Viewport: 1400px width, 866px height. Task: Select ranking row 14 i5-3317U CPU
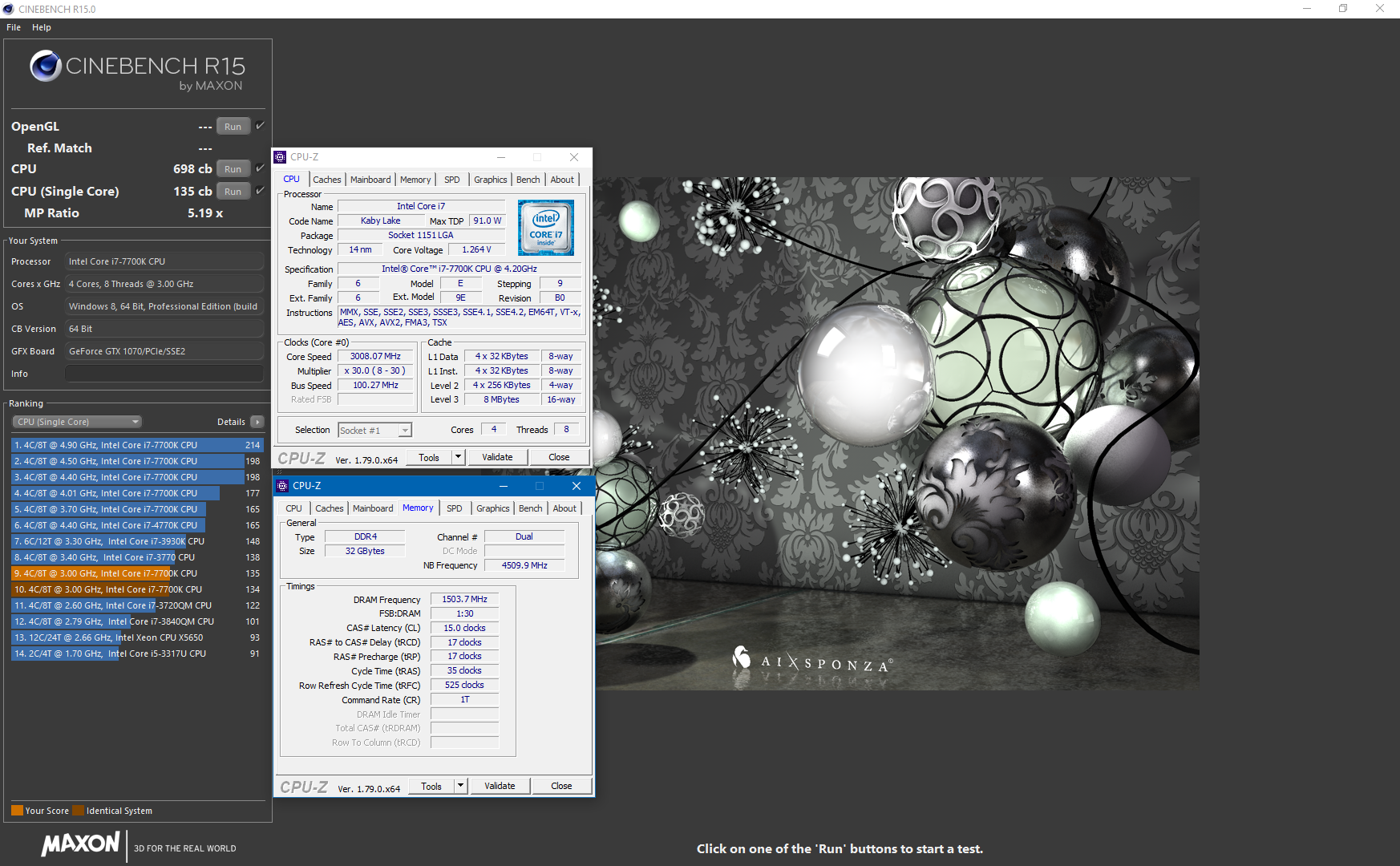[x=137, y=654]
